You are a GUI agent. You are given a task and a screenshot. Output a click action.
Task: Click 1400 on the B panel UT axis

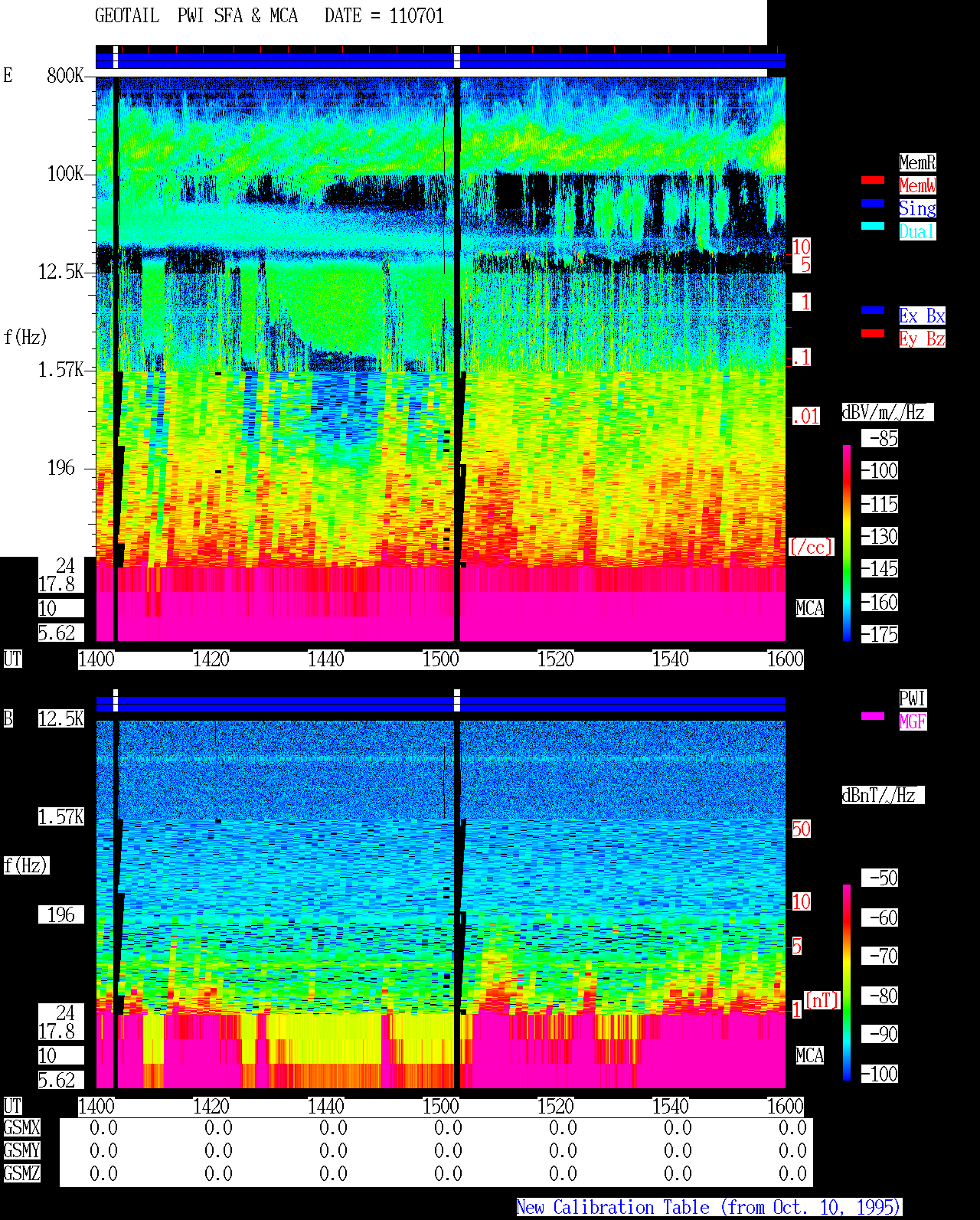pos(96,1106)
